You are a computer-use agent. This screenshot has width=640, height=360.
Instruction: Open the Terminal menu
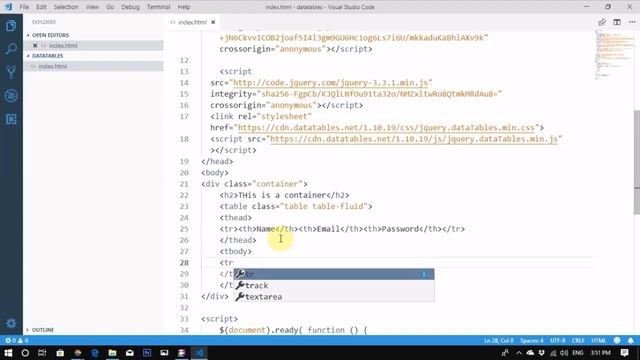[x=158, y=7]
